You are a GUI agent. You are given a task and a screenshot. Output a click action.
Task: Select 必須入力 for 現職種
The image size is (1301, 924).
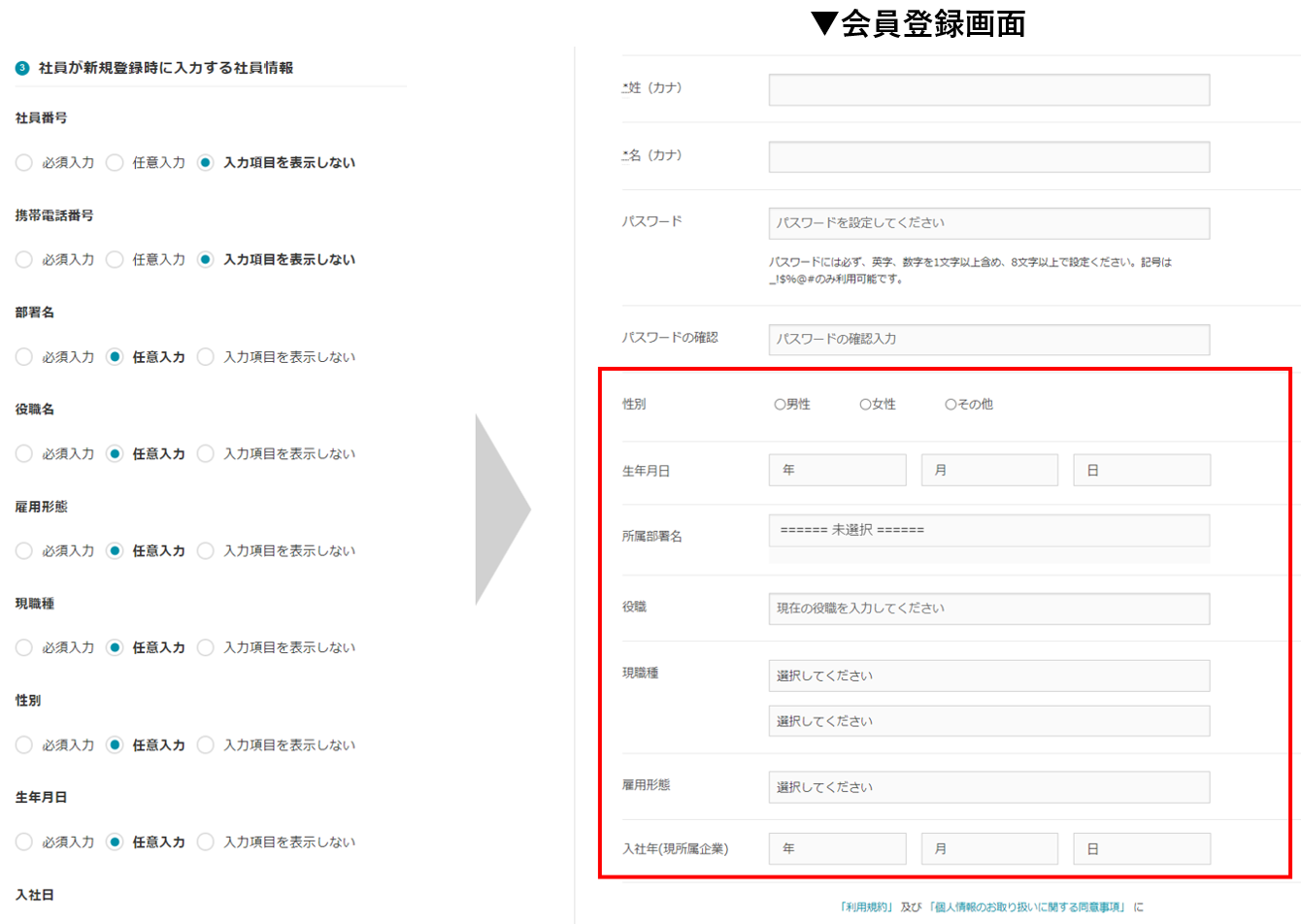point(24,648)
